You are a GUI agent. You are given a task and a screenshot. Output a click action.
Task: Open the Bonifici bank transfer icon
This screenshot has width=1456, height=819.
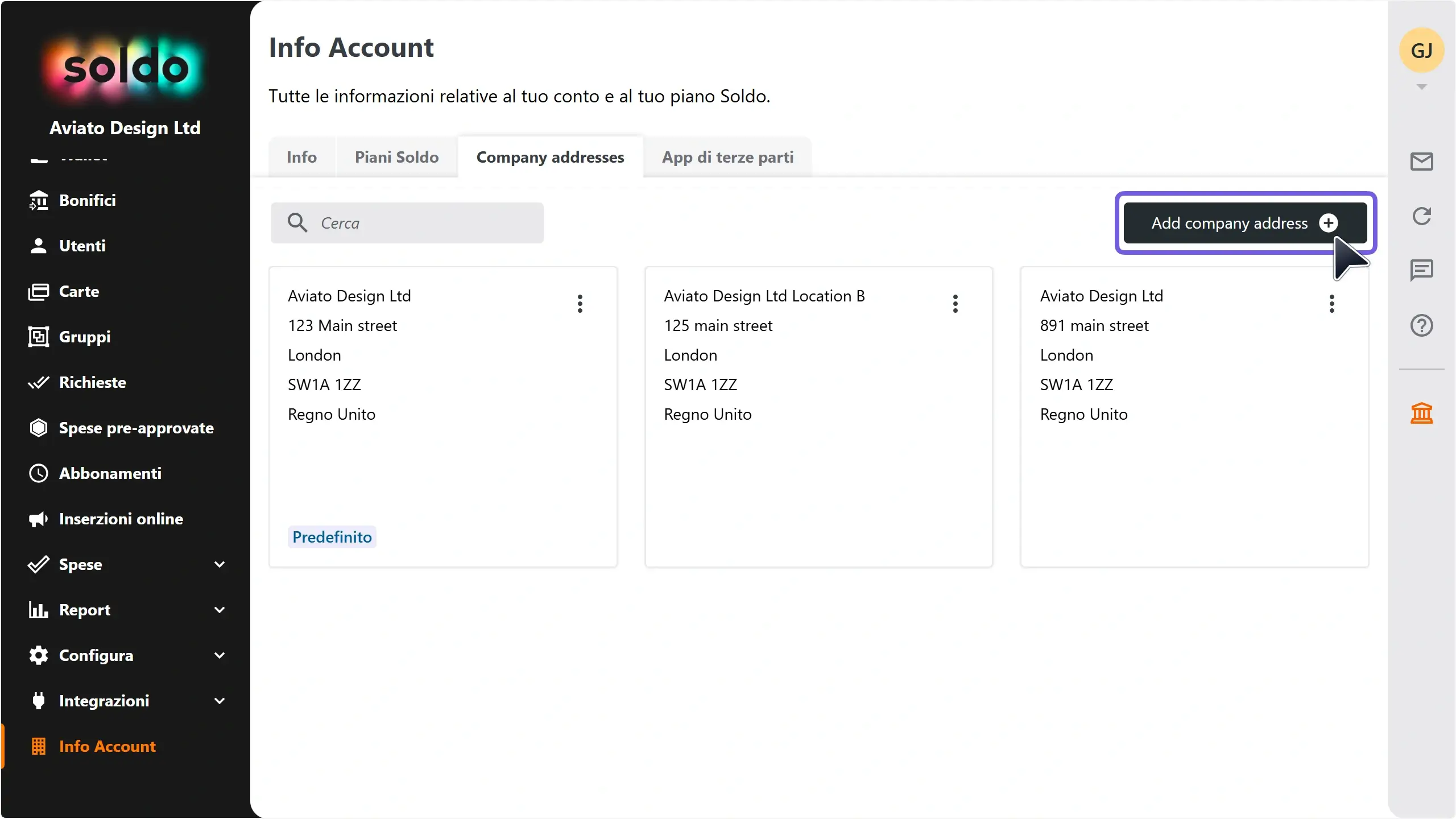pyautogui.click(x=38, y=200)
